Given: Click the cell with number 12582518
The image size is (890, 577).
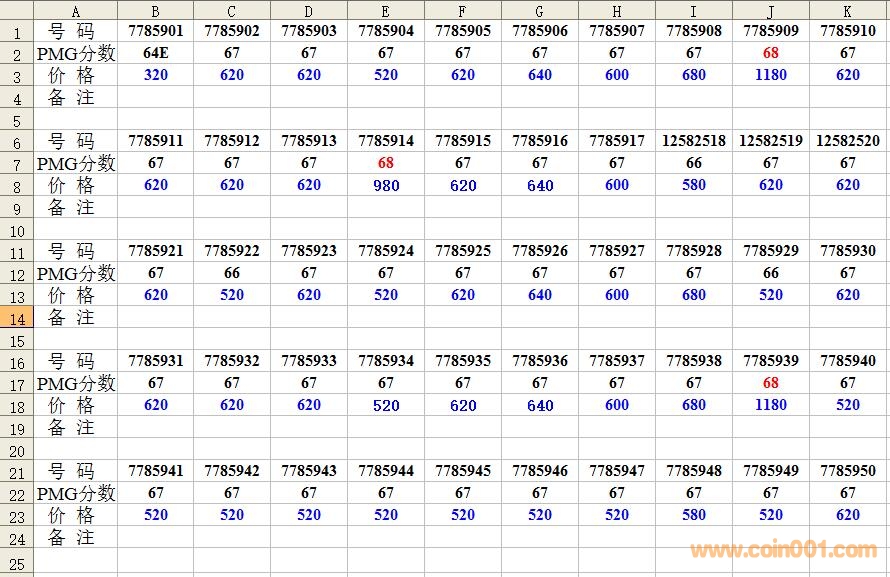Looking at the screenshot, I should [694, 141].
